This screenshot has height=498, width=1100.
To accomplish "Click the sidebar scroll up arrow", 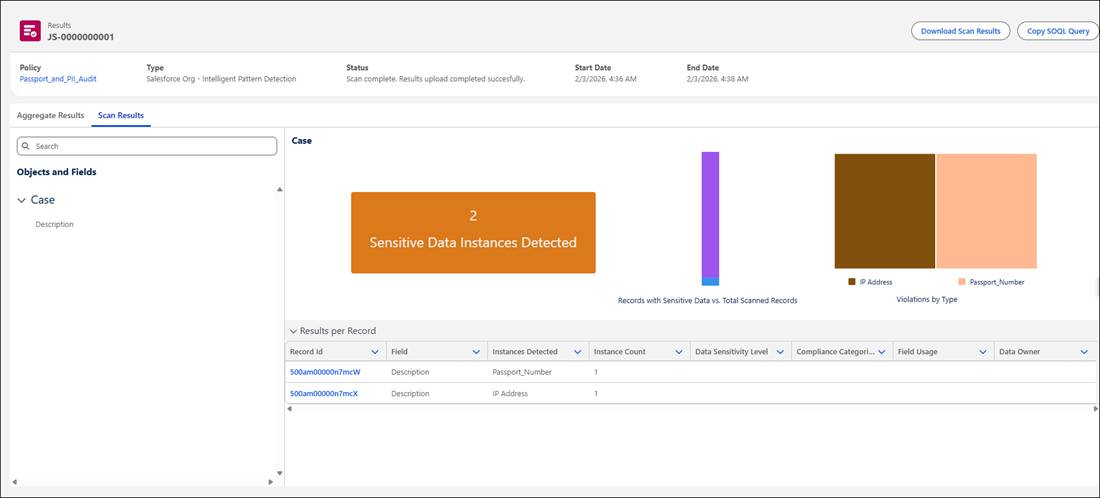I will (280, 189).
